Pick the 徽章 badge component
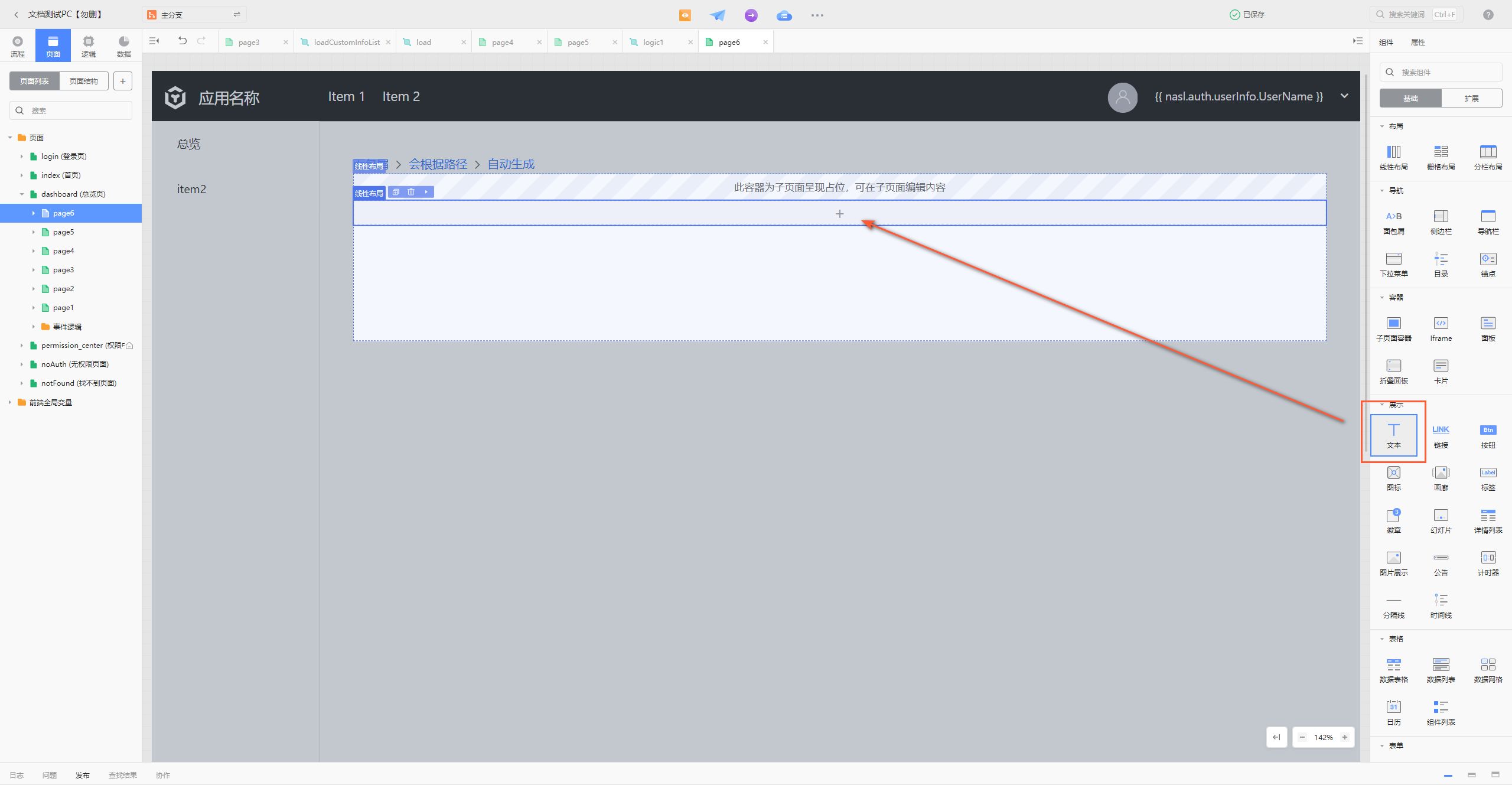 [1393, 520]
